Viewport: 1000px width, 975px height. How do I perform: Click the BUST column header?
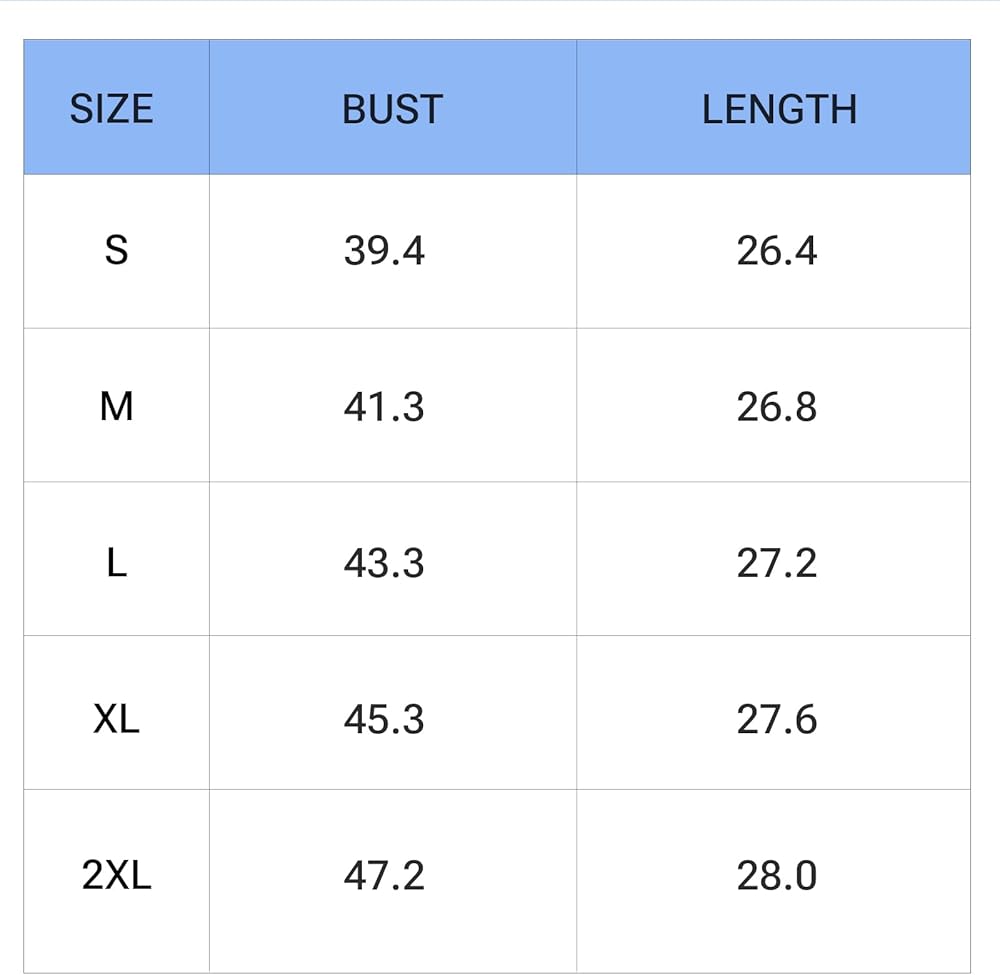coord(392,109)
